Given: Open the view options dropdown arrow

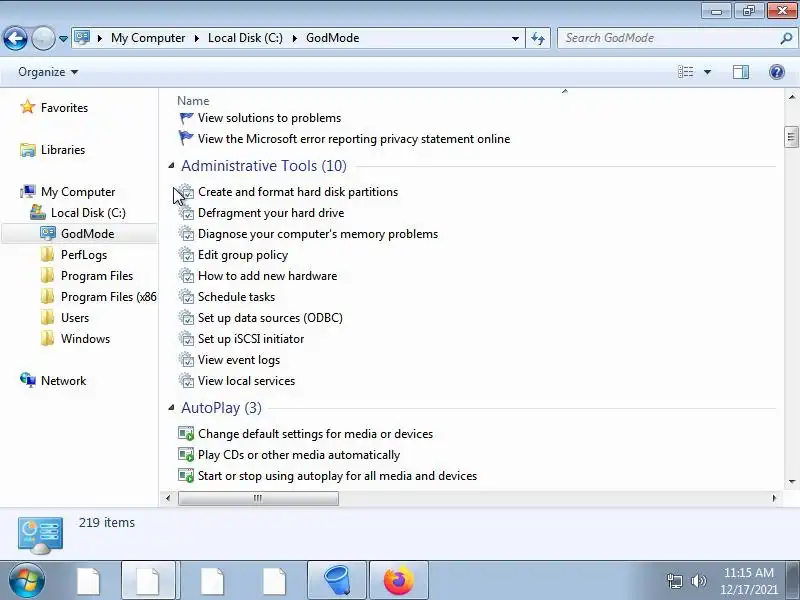Looking at the screenshot, I should (x=707, y=72).
